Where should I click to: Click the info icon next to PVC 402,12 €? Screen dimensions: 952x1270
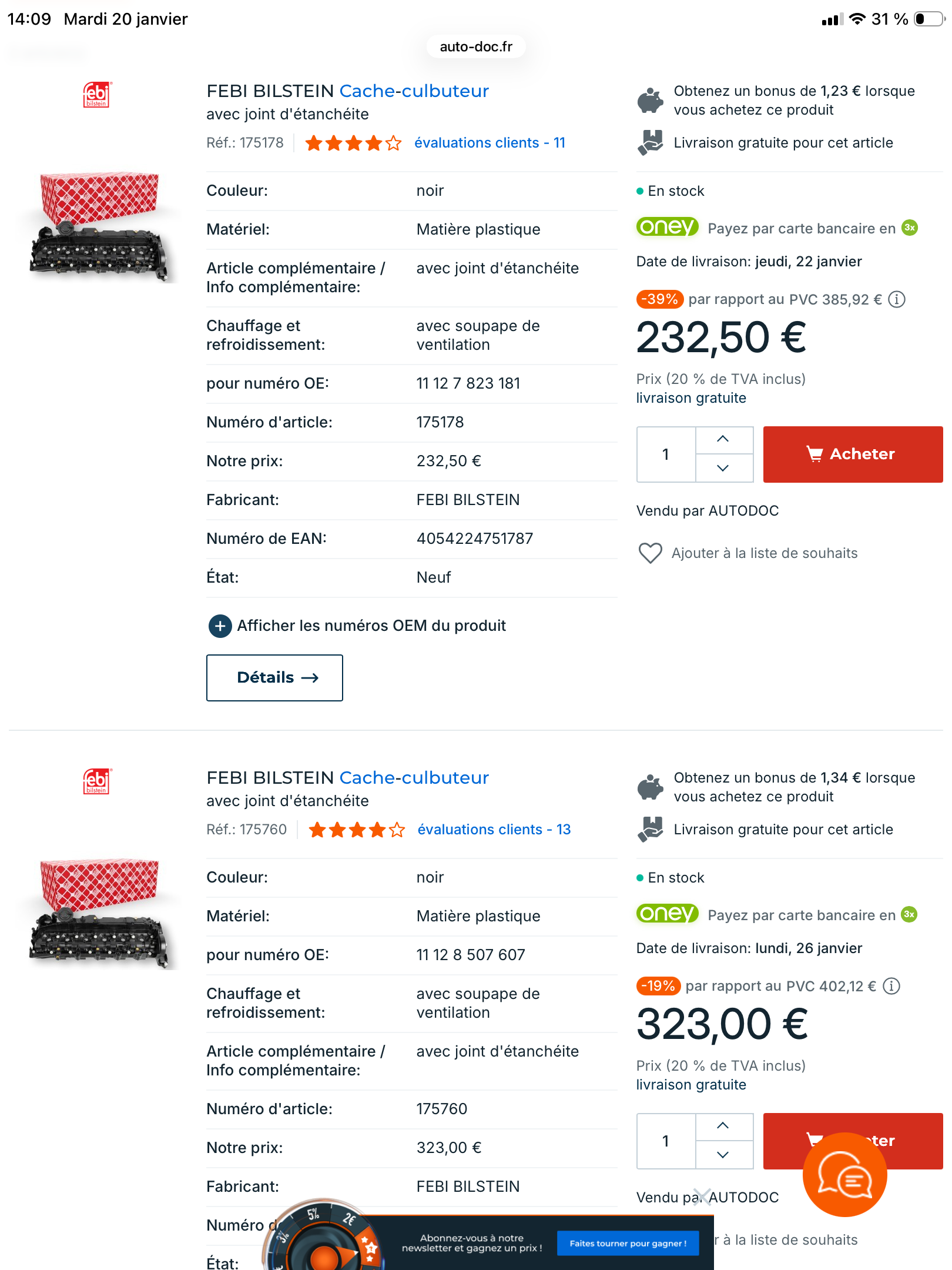[x=891, y=986]
